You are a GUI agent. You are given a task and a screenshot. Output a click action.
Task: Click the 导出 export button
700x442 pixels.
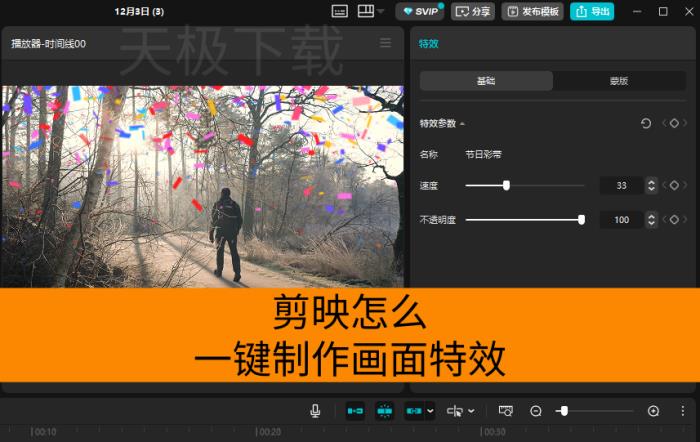pos(592,12)
